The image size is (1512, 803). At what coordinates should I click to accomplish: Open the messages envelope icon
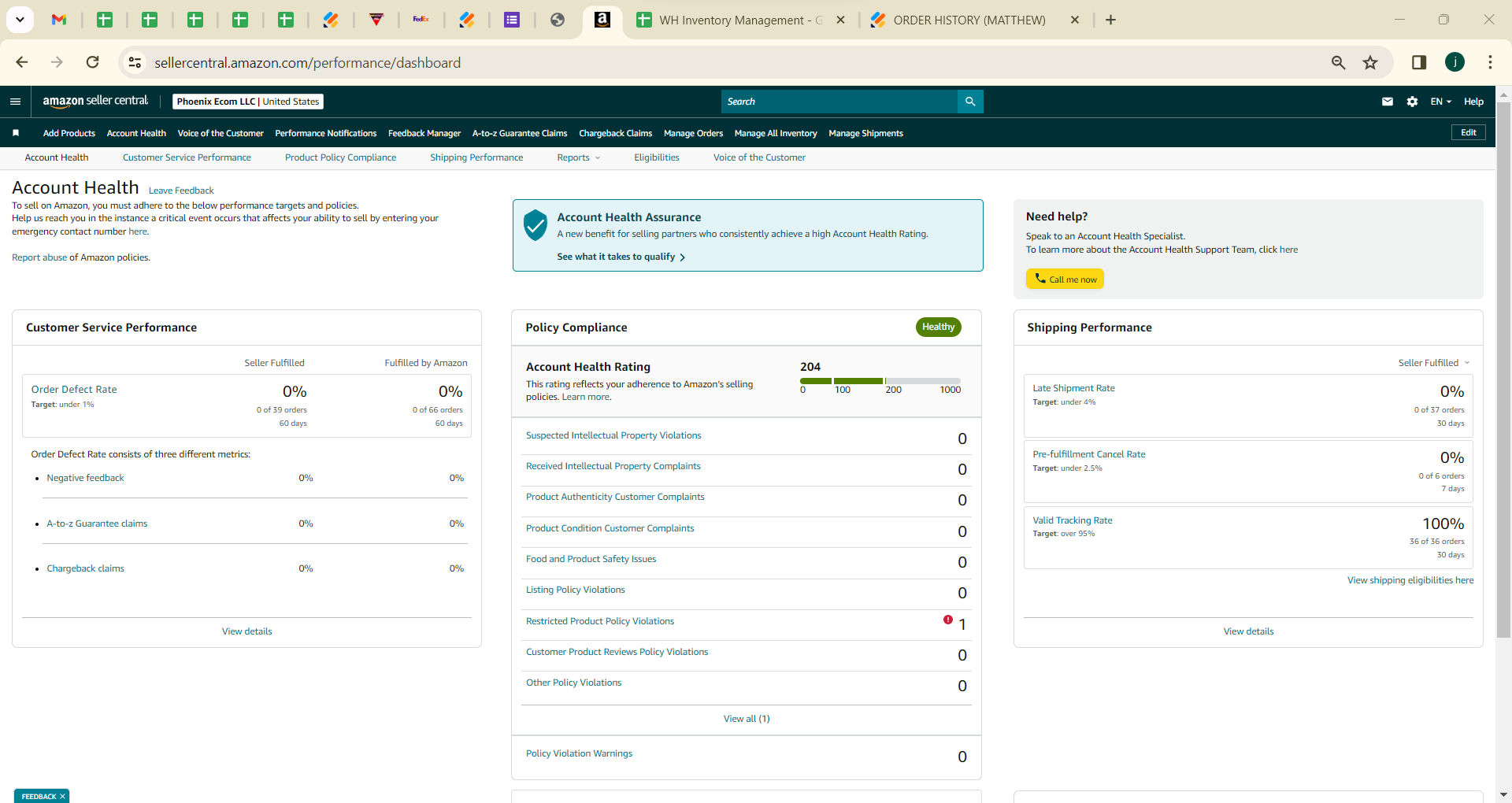pos(1388,102)
